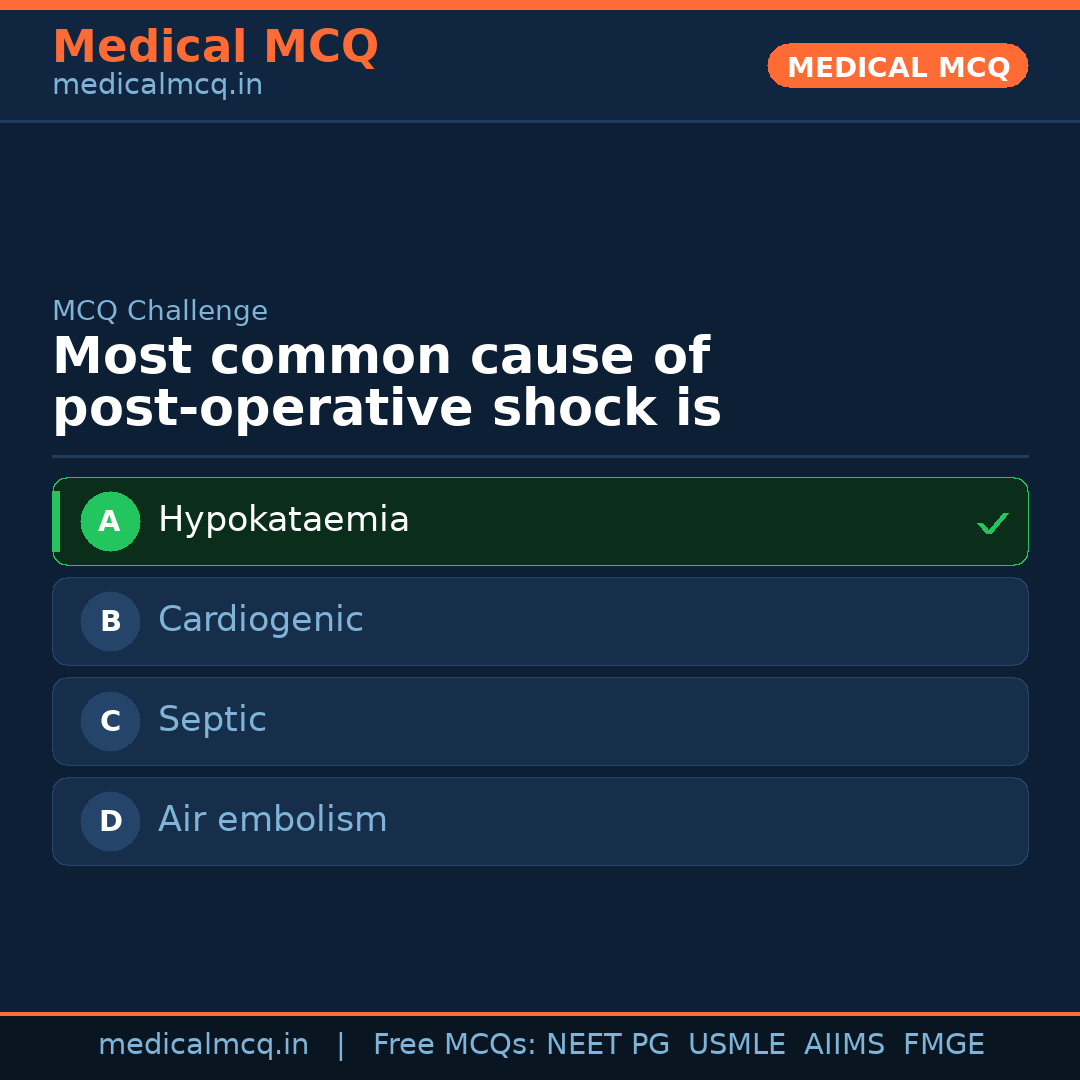
Task: Click the post-operative shock question heading
Action: tap(386, 383)
